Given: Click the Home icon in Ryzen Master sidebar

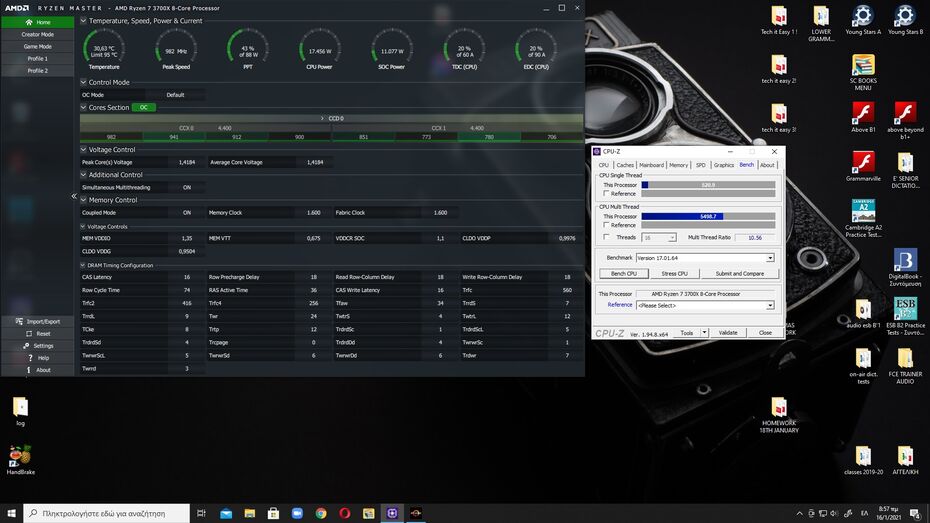Looking at the screenshot, I should (29, 22).
